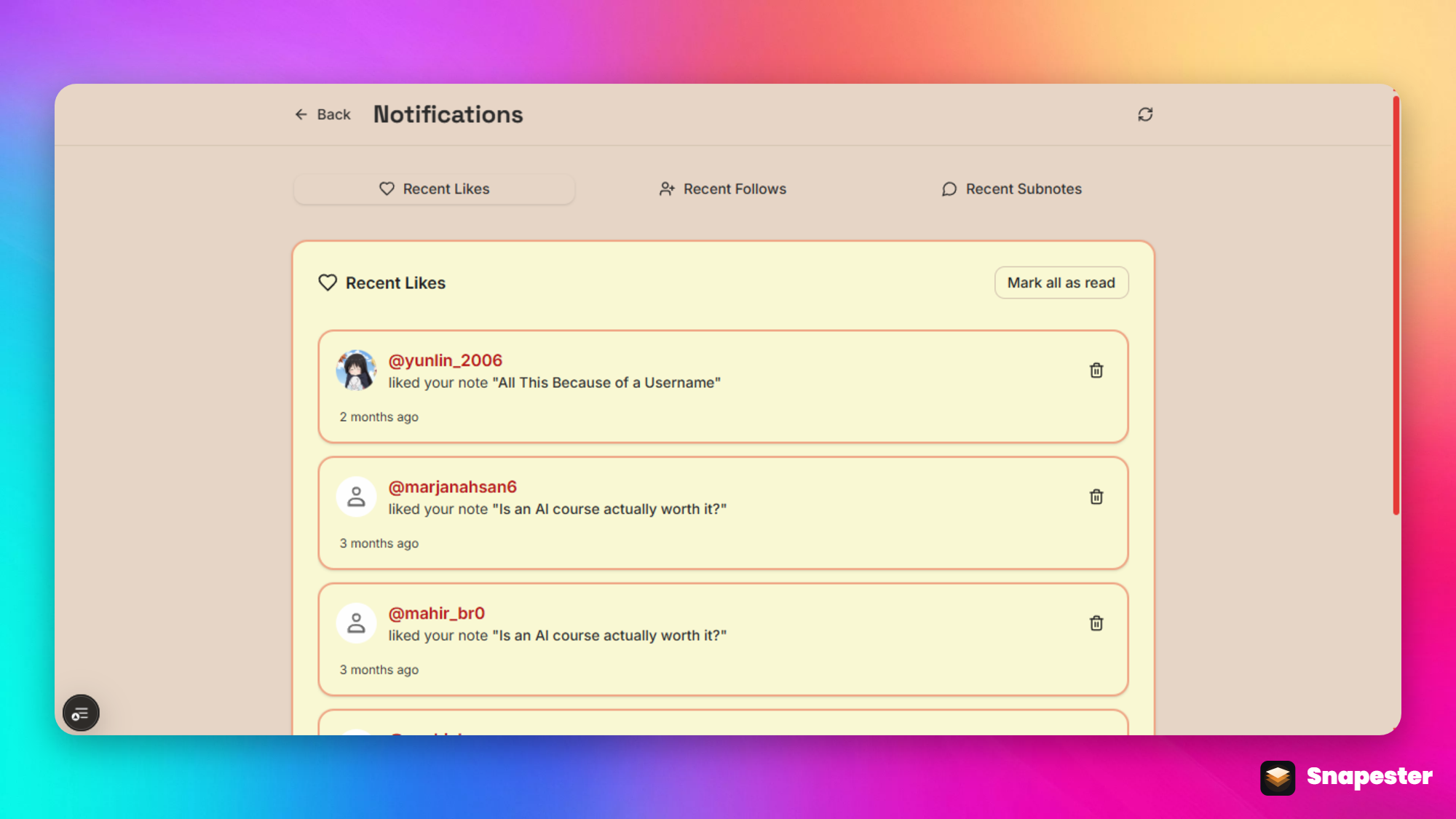Click the Back arrow icon
Image resolution: width=1456 pixels, height=819 pixels.
(301, 114)
